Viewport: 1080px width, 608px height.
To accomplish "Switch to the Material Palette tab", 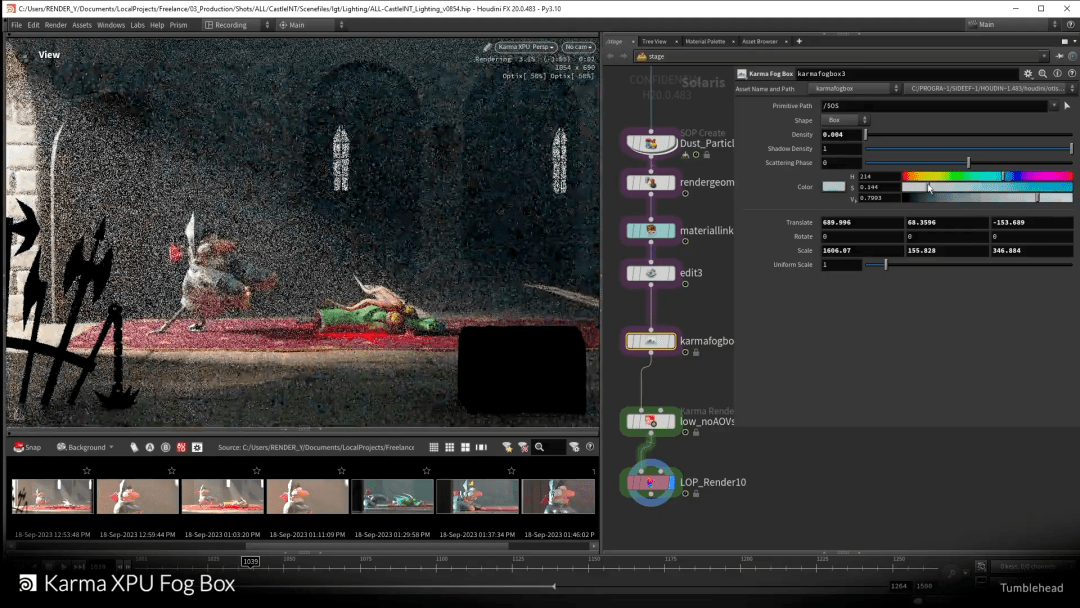I will coord(705,41).
